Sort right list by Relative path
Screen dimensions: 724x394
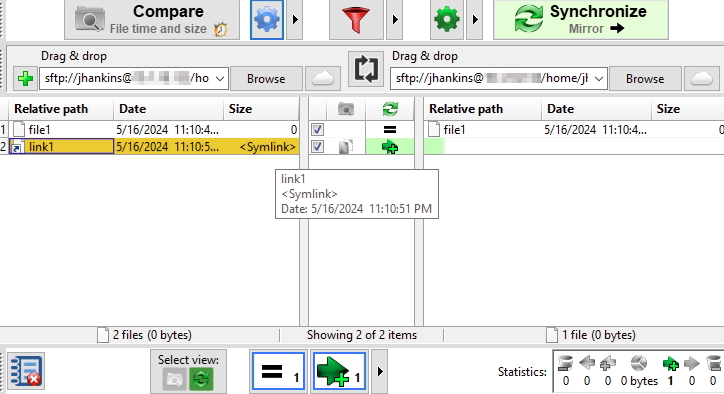(x=483, y=109)
